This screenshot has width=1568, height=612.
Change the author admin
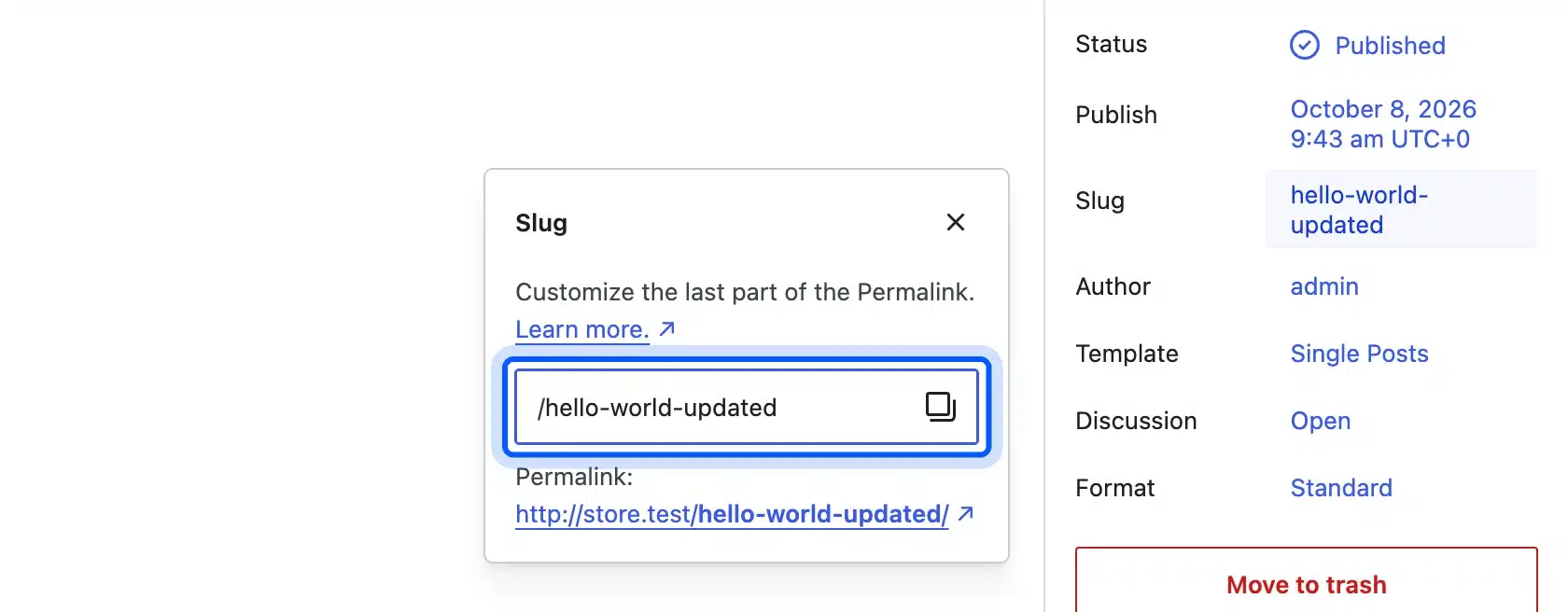point(1323,286)
